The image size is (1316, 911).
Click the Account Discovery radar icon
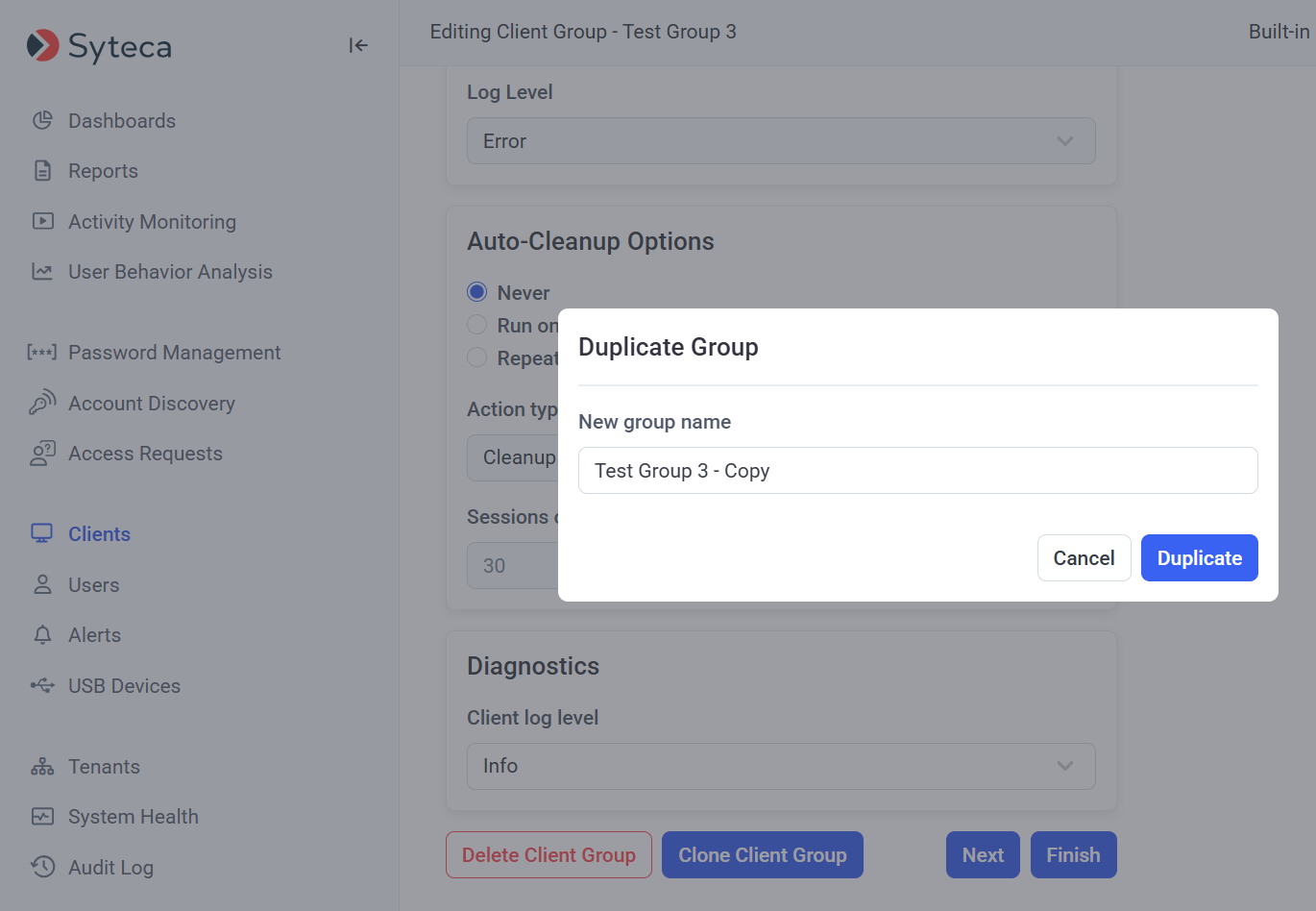(x=42, y=404)
